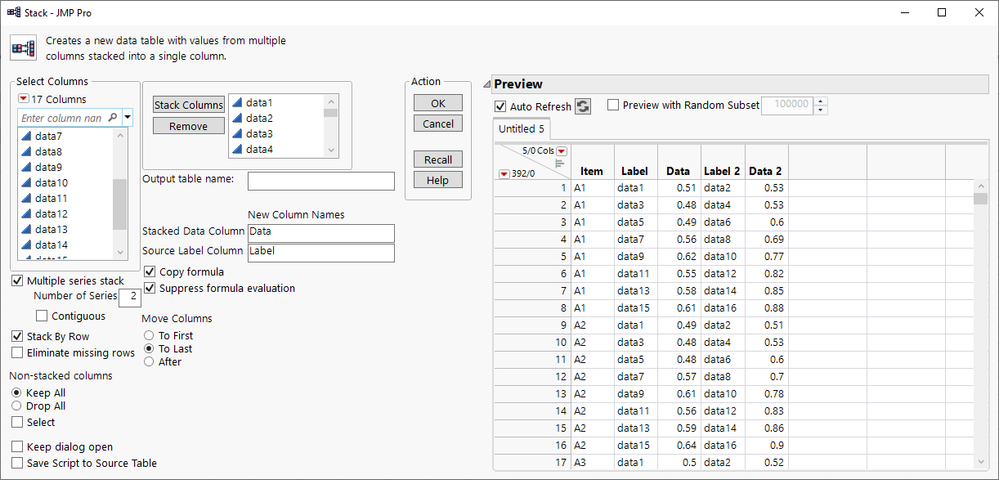Select data13 column in Select Columns list

click(x=51, y=229)
